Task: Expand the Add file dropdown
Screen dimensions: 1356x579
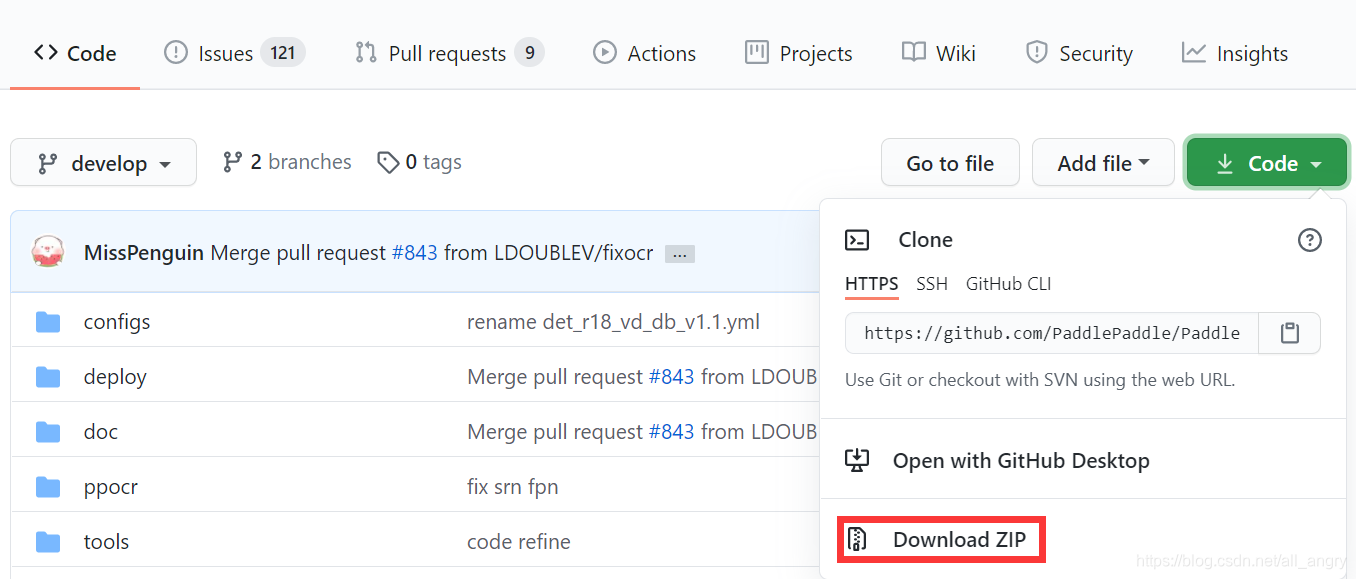Action: [x=1103, y=163]
